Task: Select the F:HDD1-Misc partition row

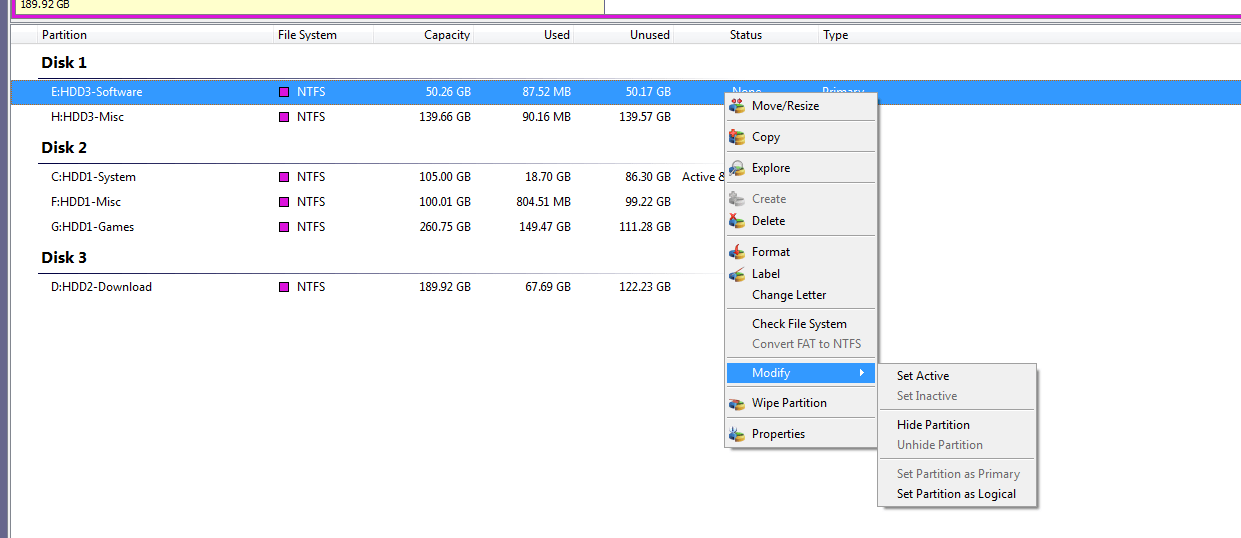Action: click(626, 202)
